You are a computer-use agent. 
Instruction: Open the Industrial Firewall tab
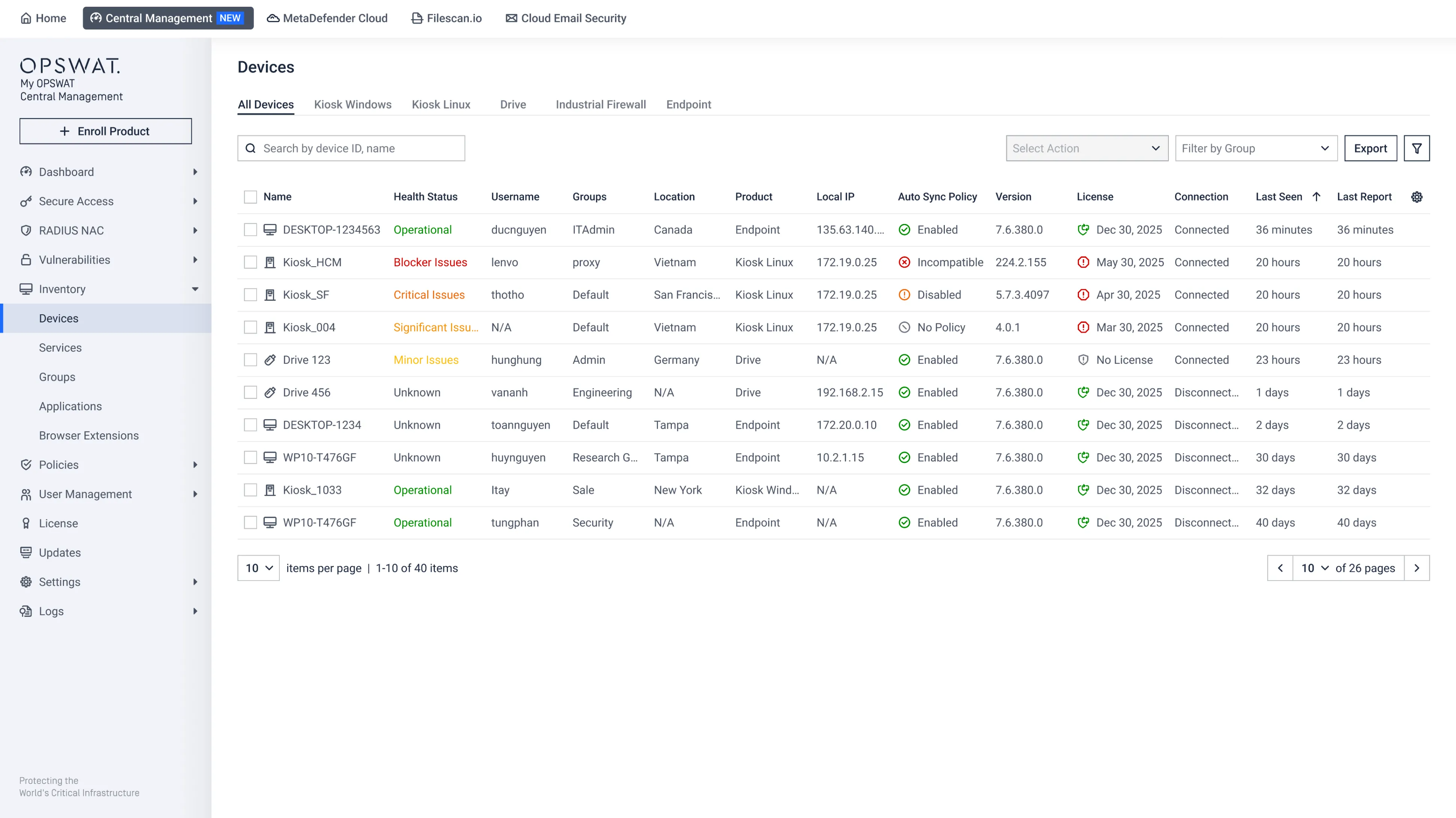tap(600, 104)
